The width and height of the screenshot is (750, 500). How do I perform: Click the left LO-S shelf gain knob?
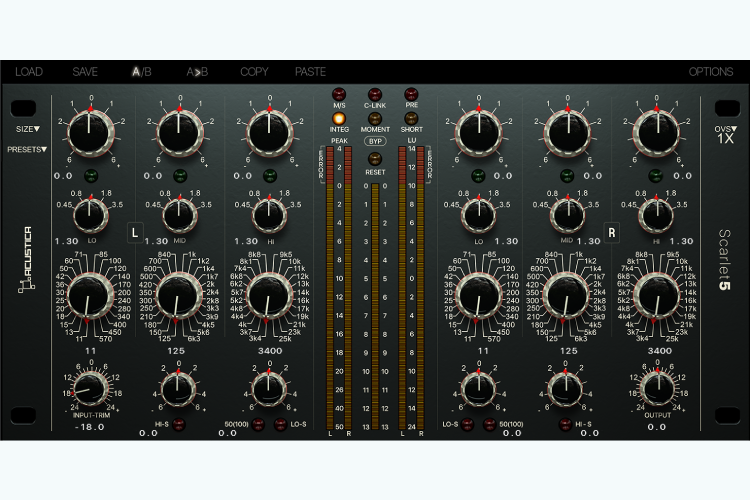[269, 389]
